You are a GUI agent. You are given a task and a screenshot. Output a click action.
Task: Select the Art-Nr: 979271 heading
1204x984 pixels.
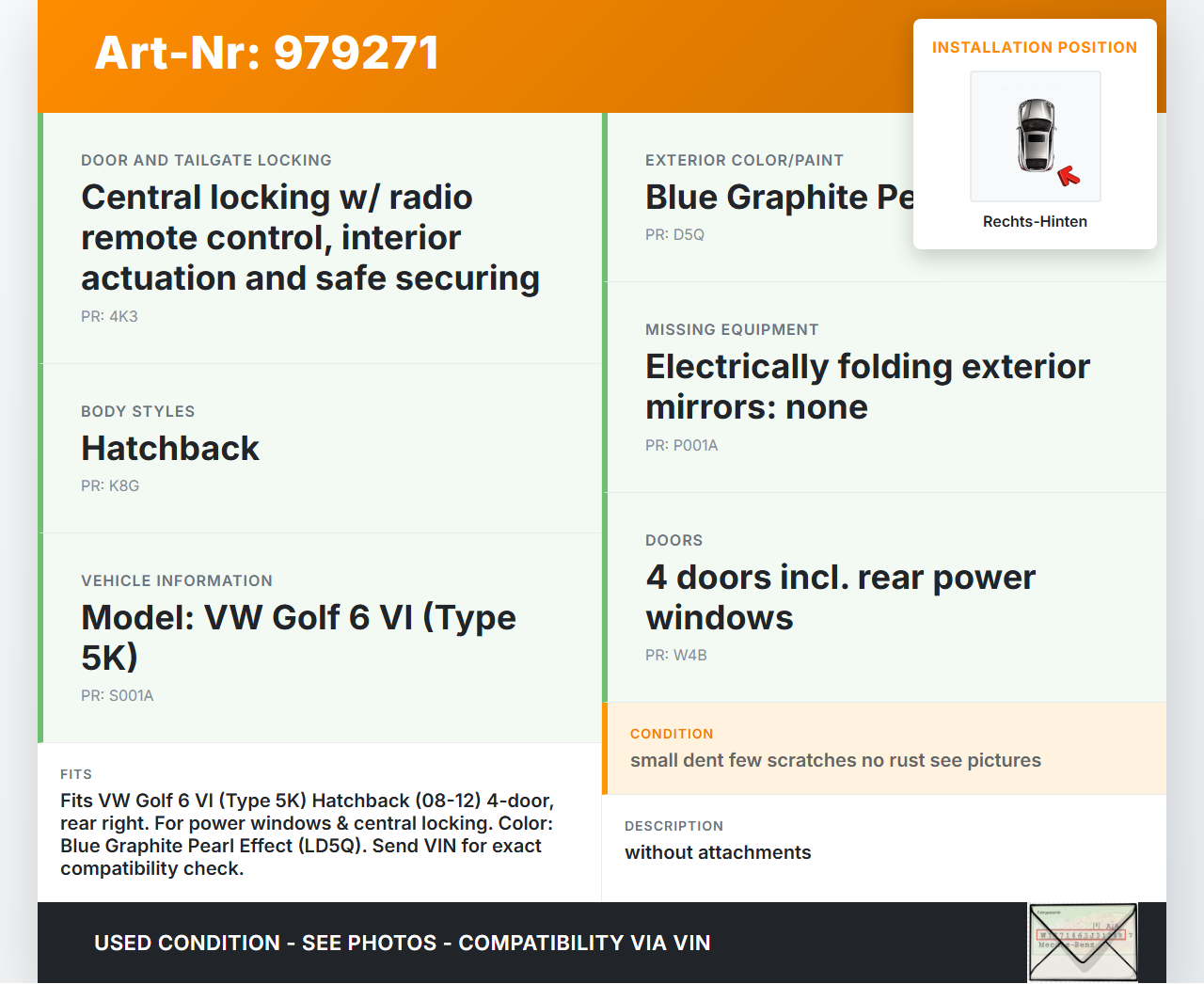pyautogui.click(x=267, y=53)
